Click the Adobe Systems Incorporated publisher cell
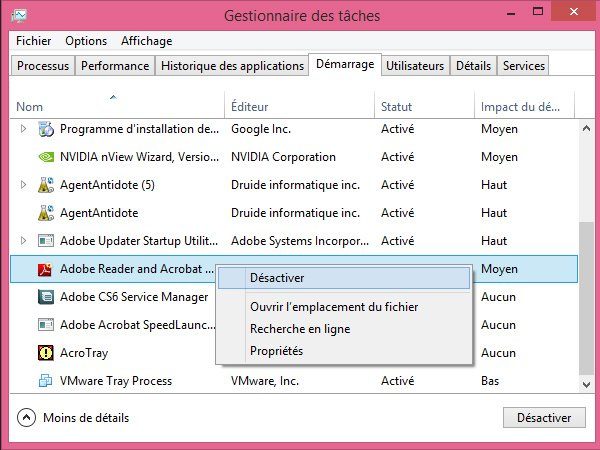The width and height of the screenshot is (600, 450). pyautogui.click(x=300, y=241)
